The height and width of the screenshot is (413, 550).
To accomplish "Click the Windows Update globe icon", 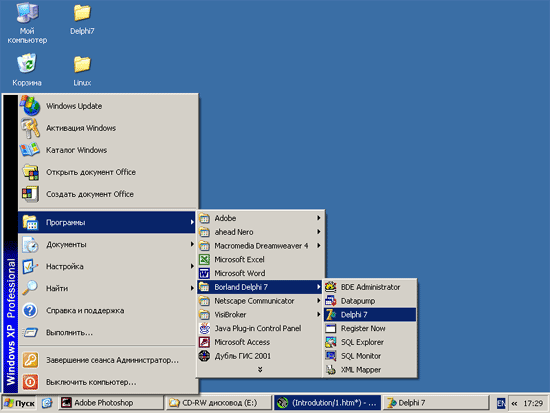I will click(x=31, y=106).
